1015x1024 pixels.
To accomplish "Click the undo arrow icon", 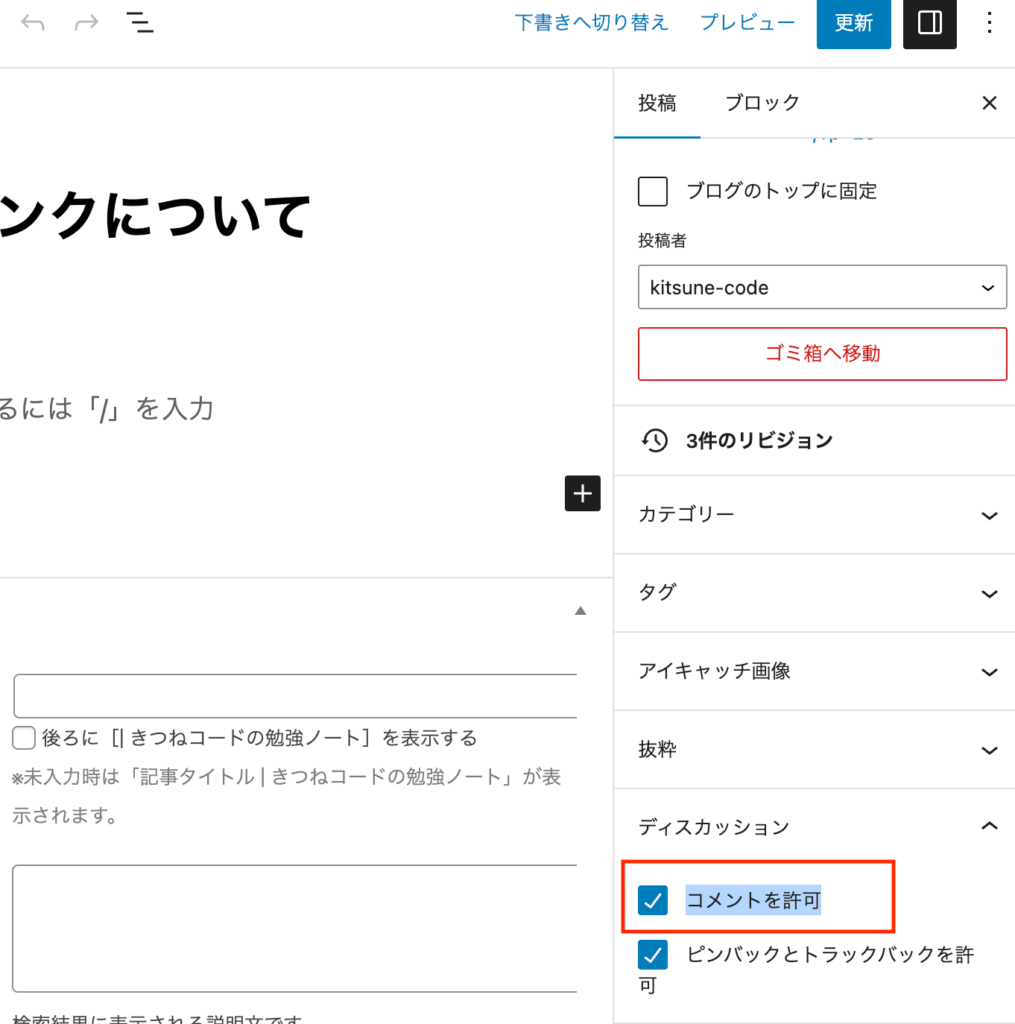I will 33,24.
